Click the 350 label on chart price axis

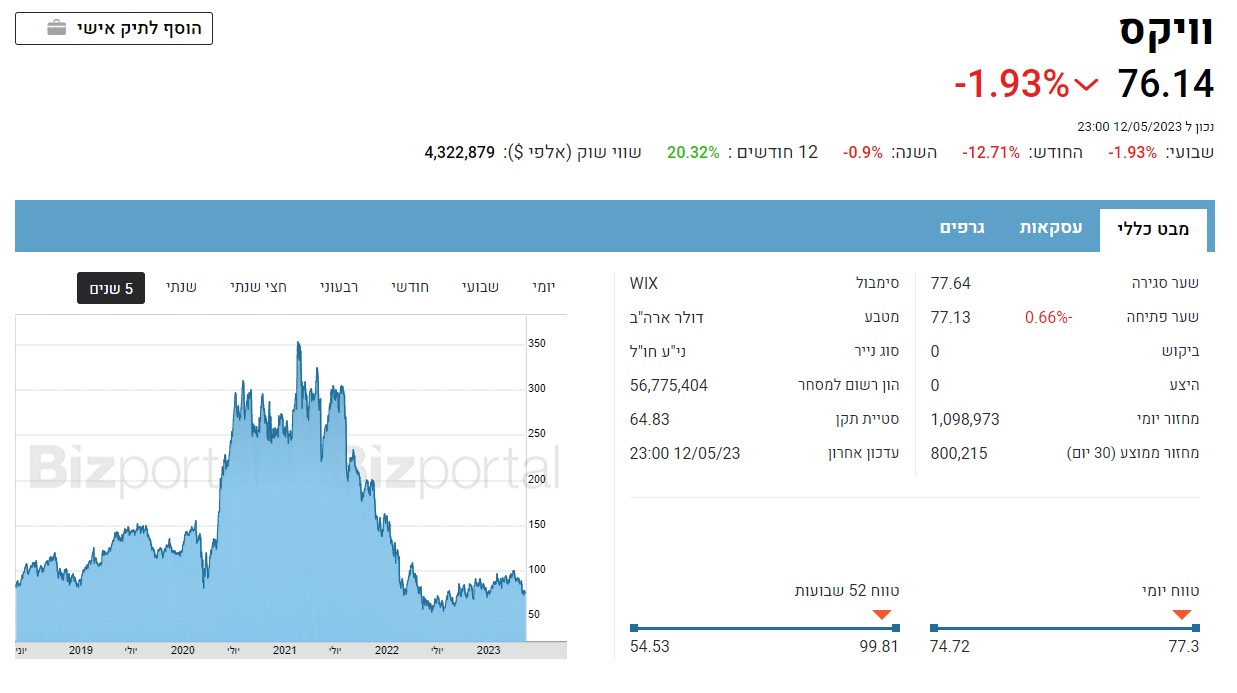[x=537, y=343]
